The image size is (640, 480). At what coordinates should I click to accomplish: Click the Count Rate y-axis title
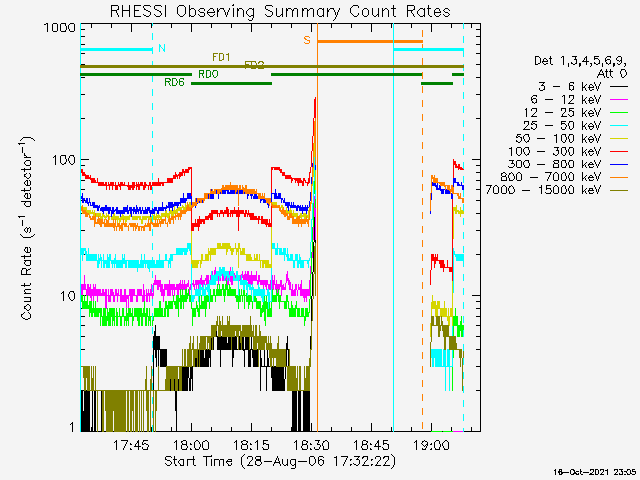tap(27, 229)
